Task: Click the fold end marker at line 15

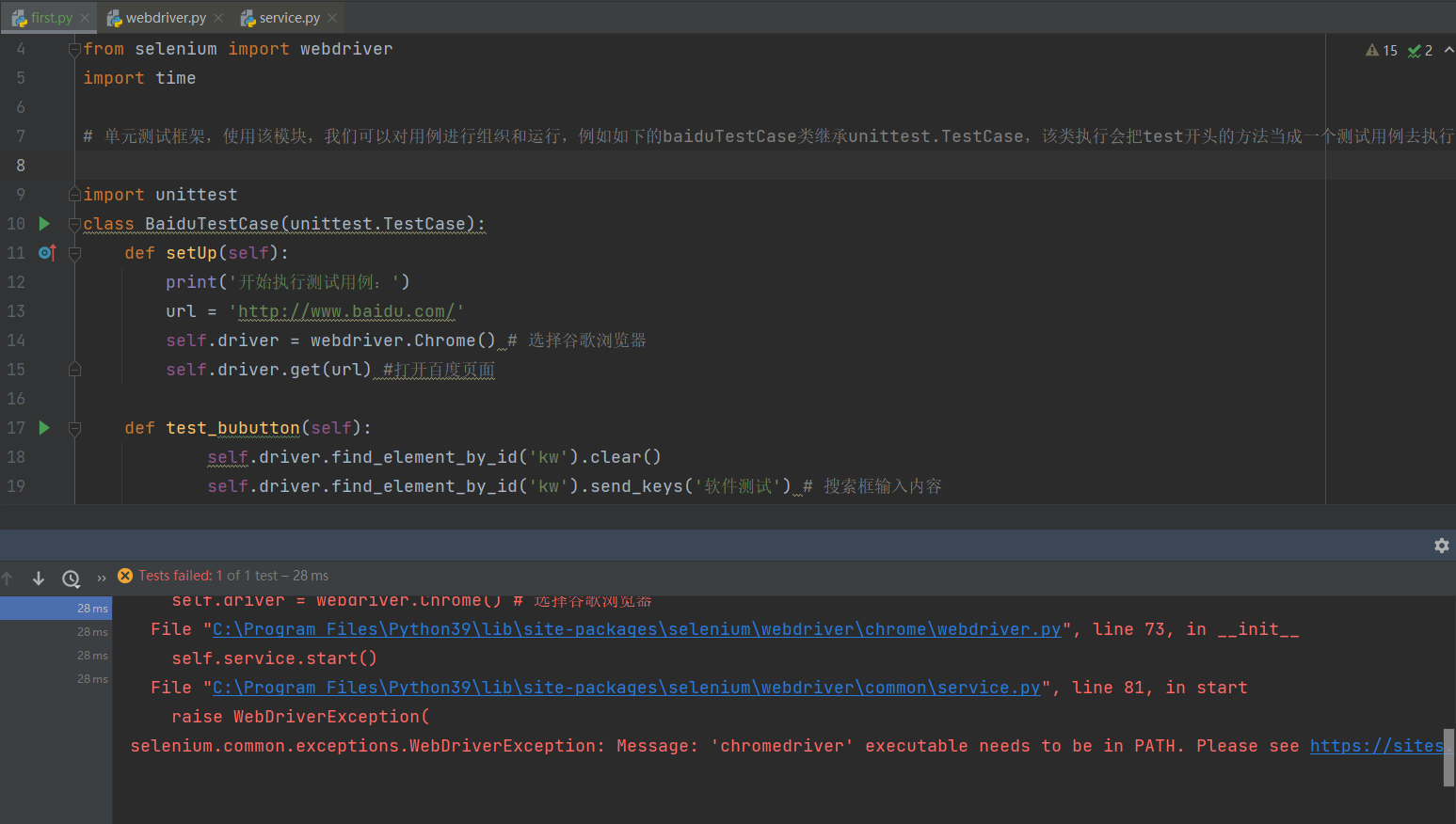Action: [x=74, y=370]
